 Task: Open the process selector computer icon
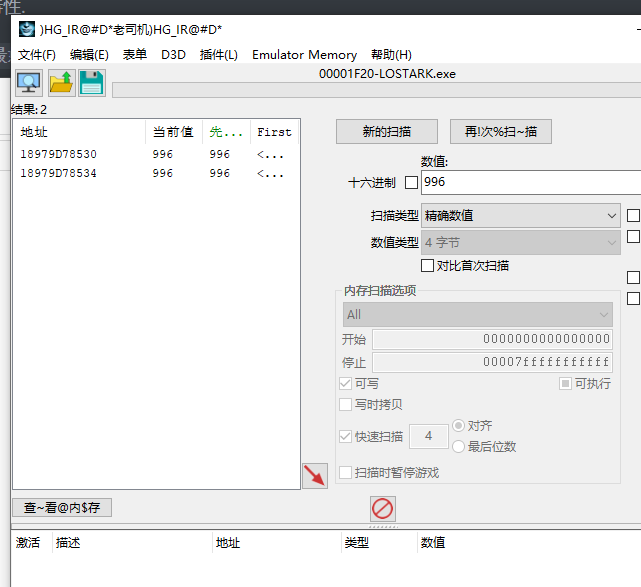click(29, 83)
